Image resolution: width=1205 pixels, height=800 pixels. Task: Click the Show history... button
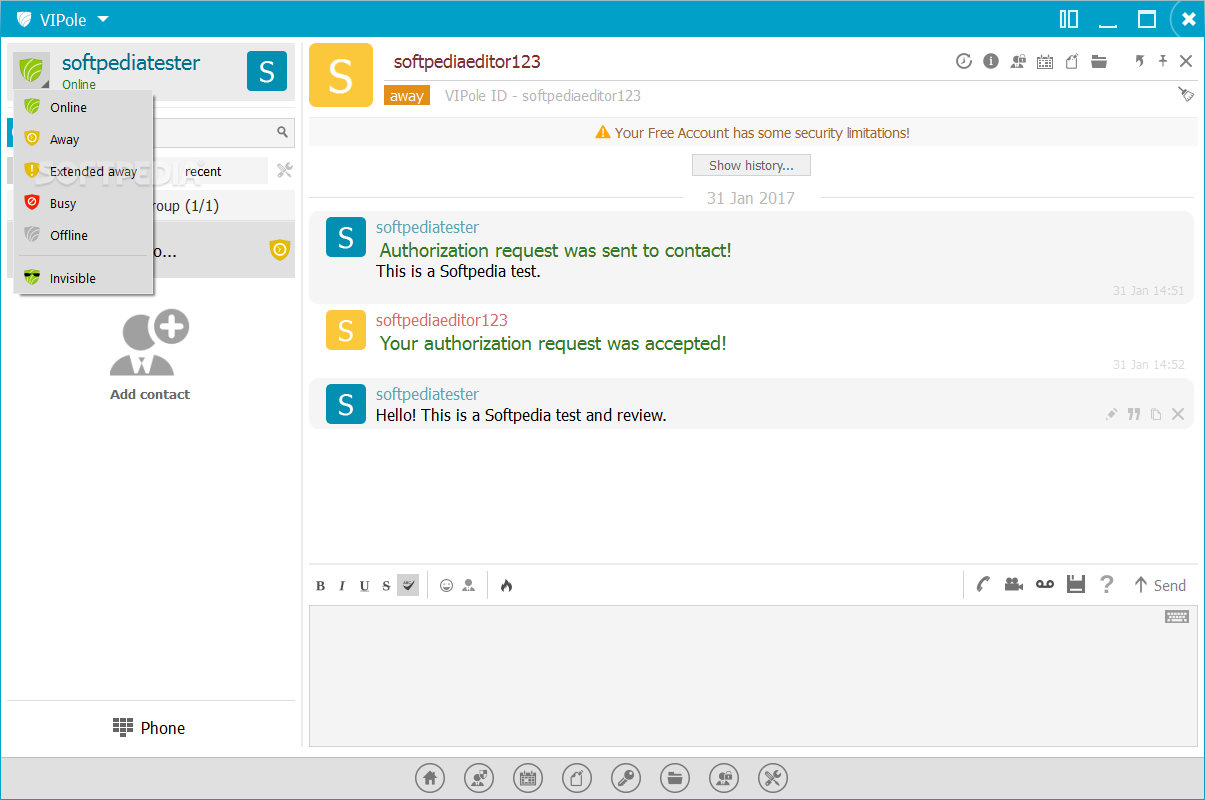[x=751, y=165]
